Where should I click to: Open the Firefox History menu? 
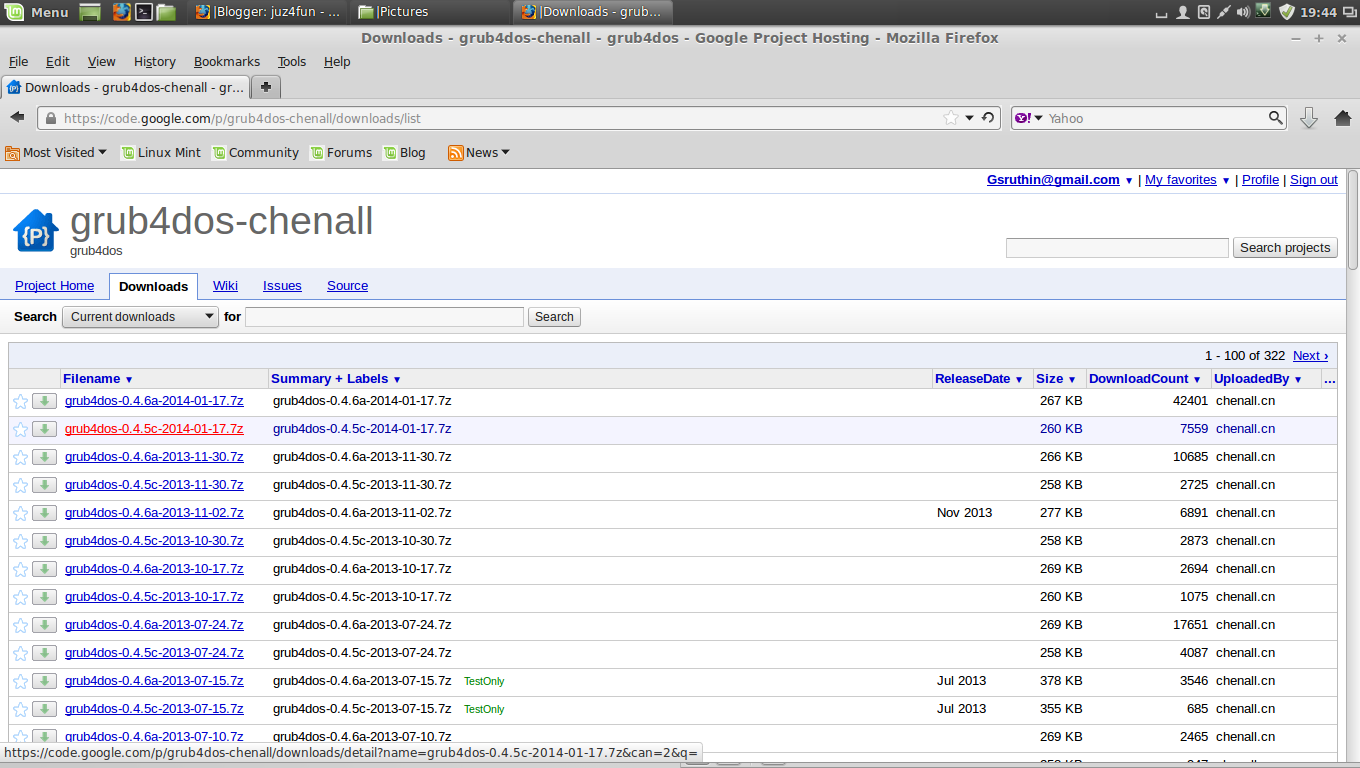point(154,61)
